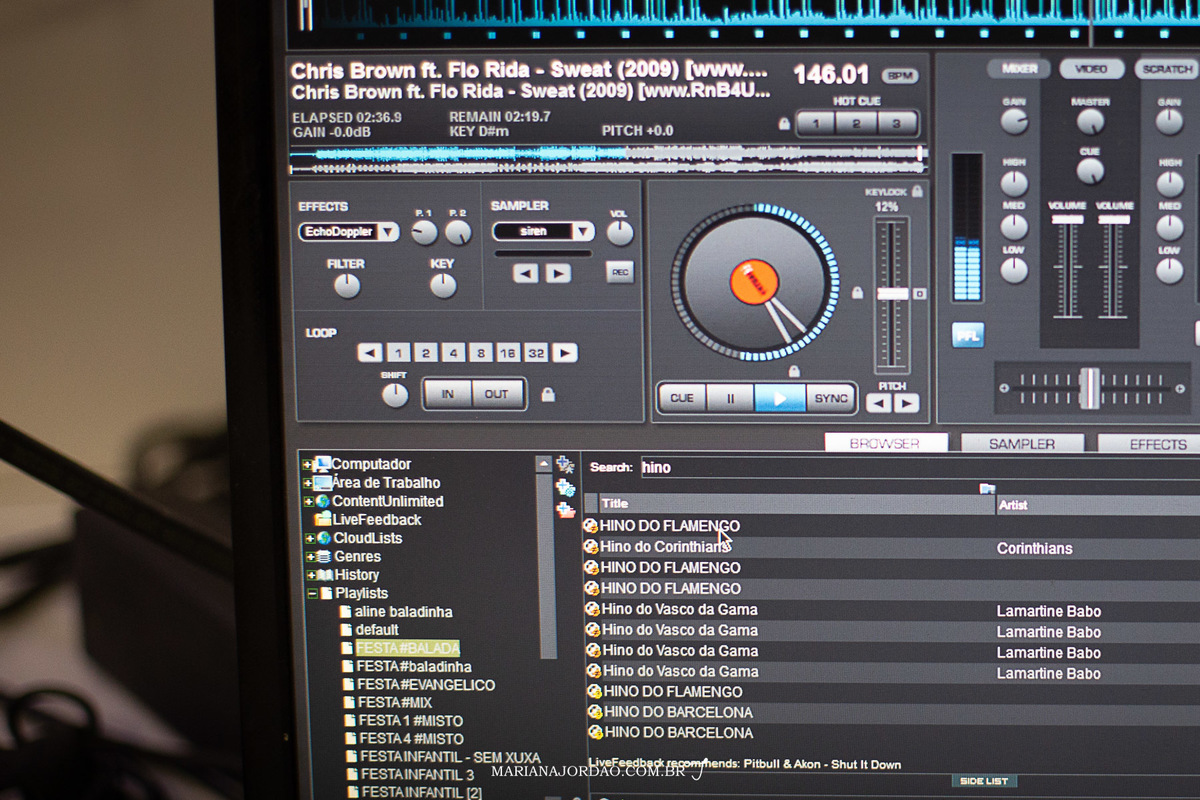Screen dimensions: 1200x800
Task: Click the Search input field
Action: (900, 467)
